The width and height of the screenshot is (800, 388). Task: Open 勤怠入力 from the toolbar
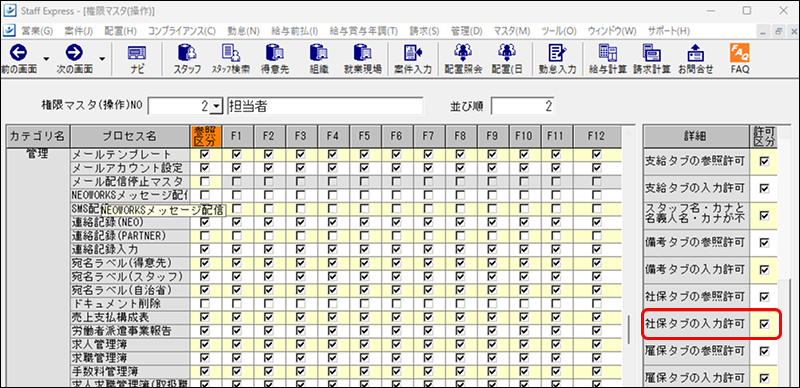pos(557,60)
